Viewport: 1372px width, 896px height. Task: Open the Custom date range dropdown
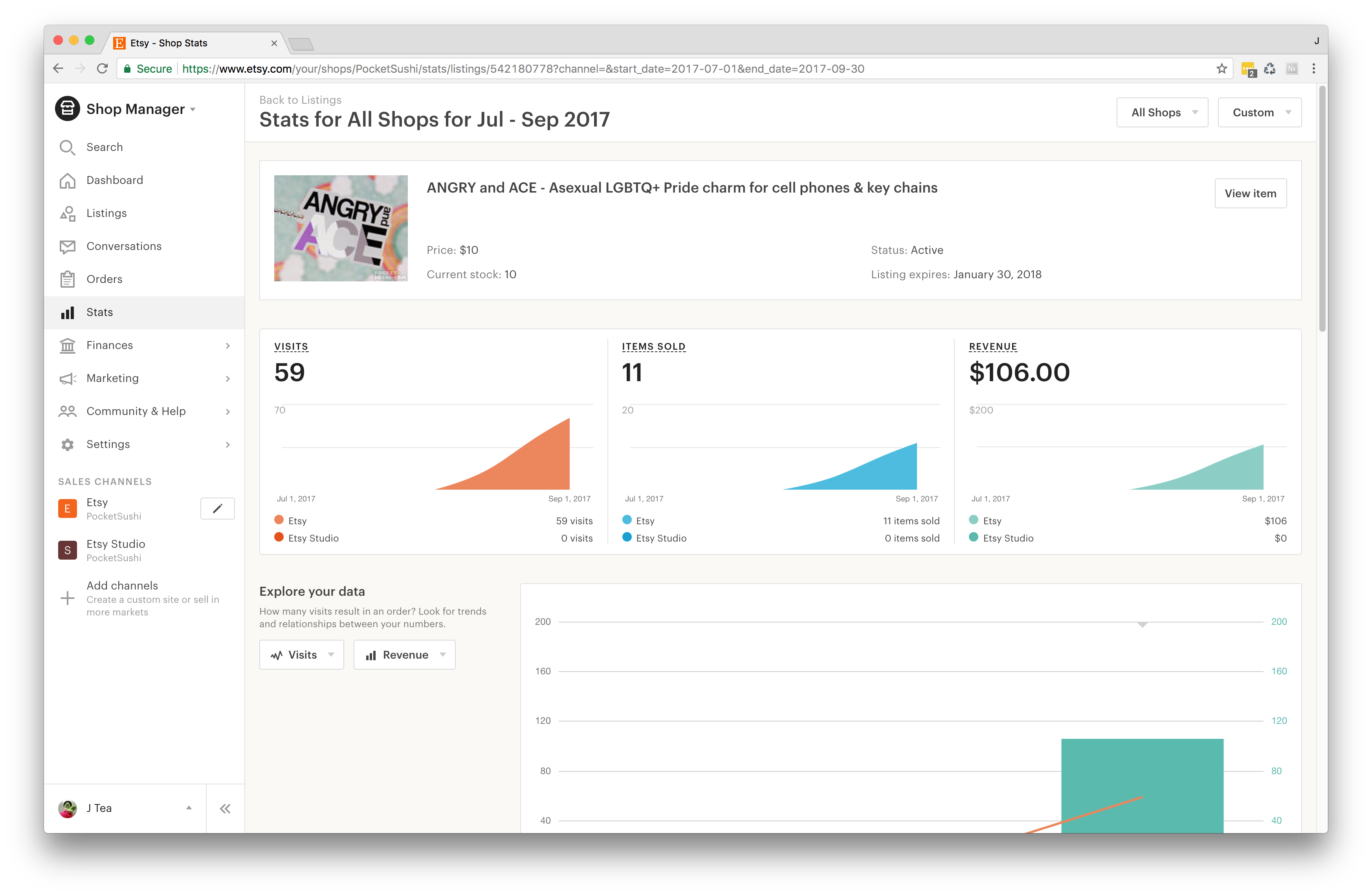1260,112
